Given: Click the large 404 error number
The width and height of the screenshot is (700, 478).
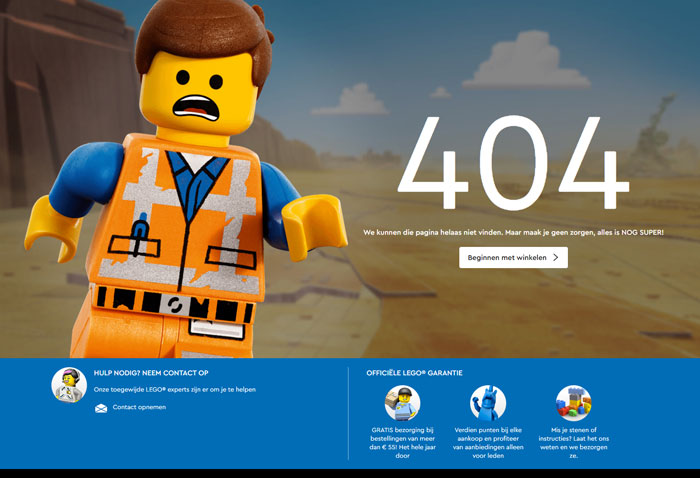Looking at the screenshot, I should 513,163.
